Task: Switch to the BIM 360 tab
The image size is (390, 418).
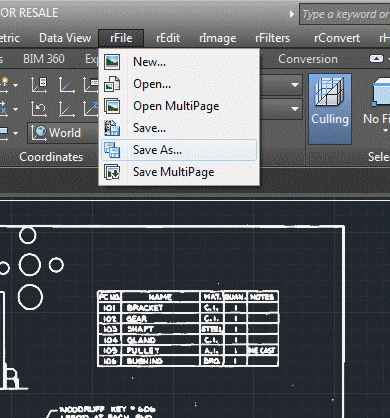Action: point(44,59)
